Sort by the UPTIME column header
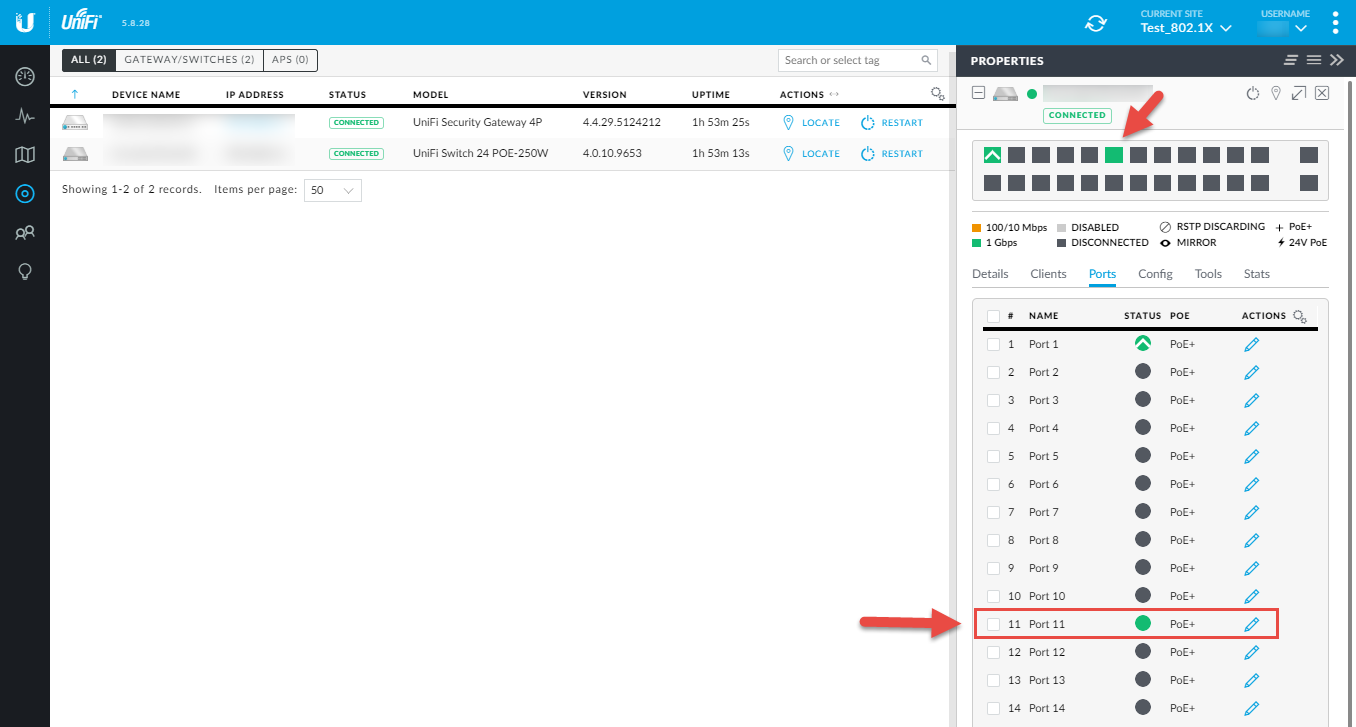The image size is (1356, 727). click(711, 95)
